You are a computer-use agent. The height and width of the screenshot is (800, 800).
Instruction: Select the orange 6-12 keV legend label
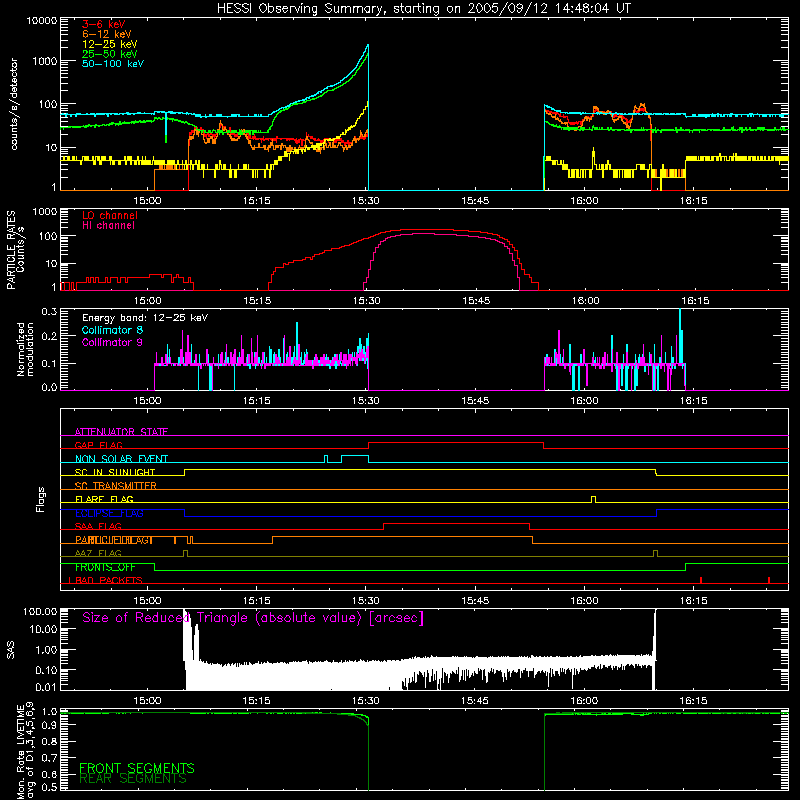click(106, 34)
